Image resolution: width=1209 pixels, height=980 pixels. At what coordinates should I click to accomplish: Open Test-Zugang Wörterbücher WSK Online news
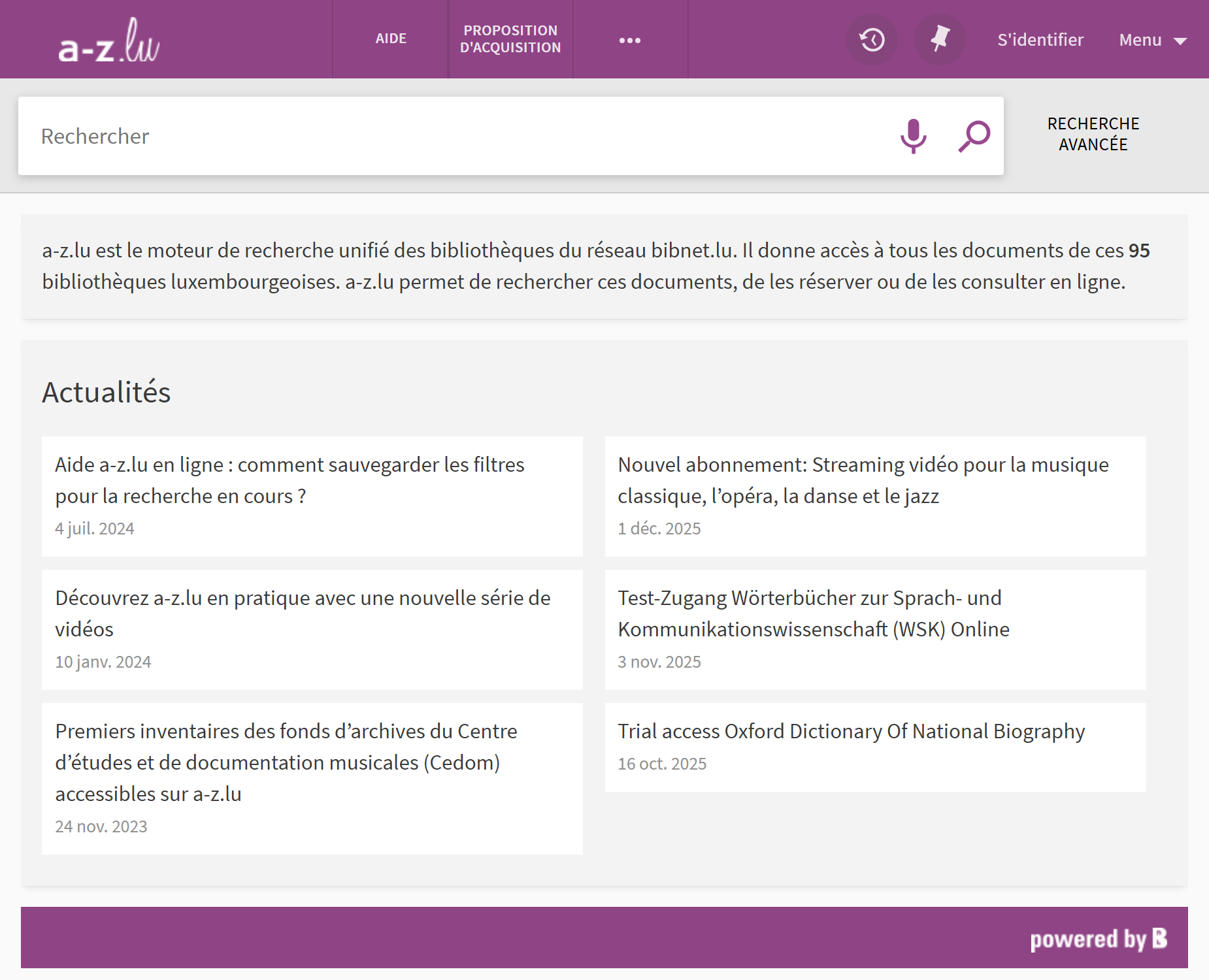[x=813, y=613]
